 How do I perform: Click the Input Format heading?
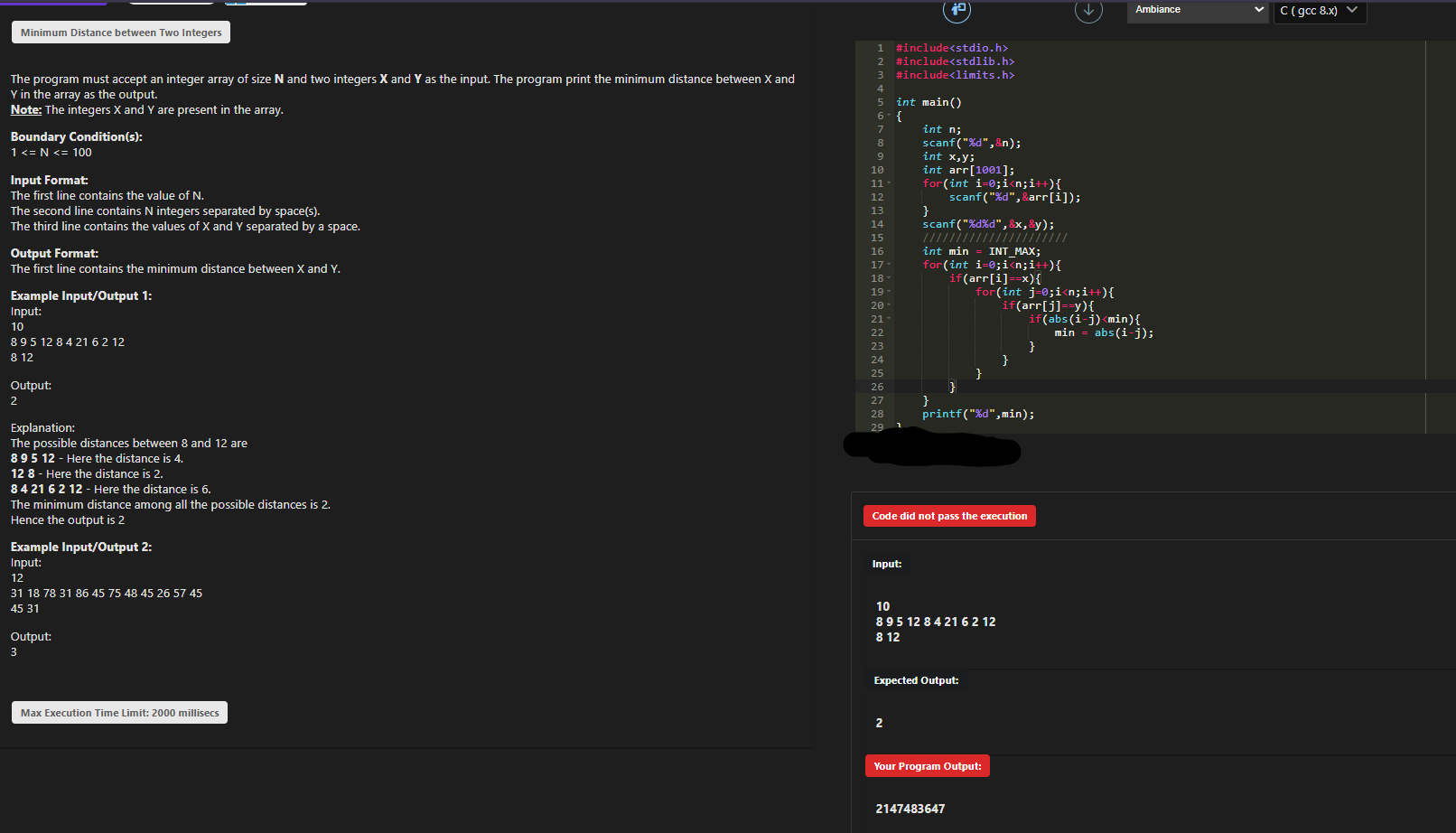[50, 180]
